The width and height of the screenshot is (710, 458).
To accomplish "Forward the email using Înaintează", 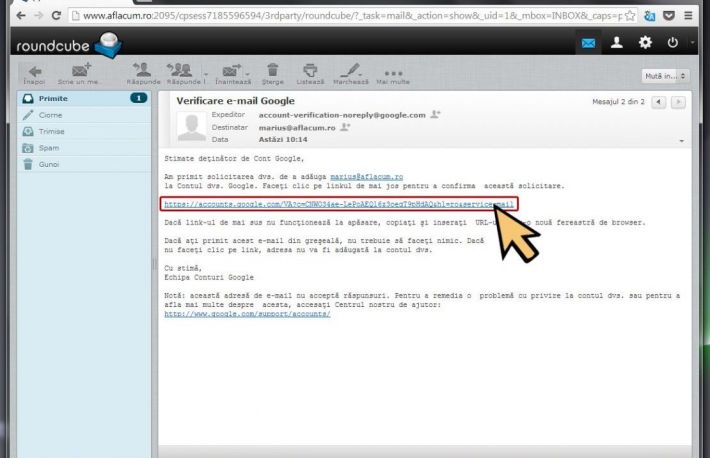I will [x=233, y=73].
